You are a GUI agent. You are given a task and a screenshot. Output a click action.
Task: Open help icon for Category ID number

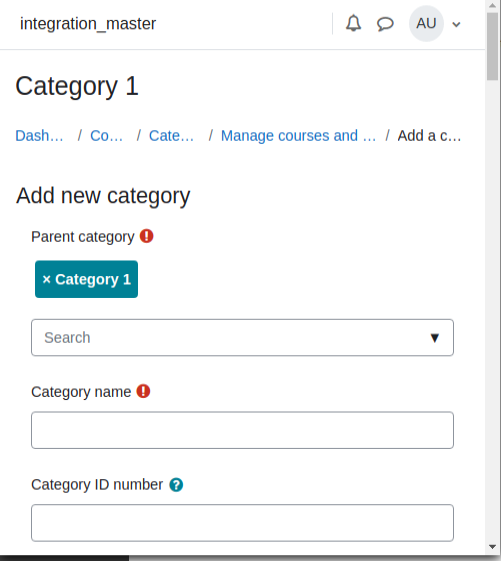pyautogui.click(x=176, y=485)
